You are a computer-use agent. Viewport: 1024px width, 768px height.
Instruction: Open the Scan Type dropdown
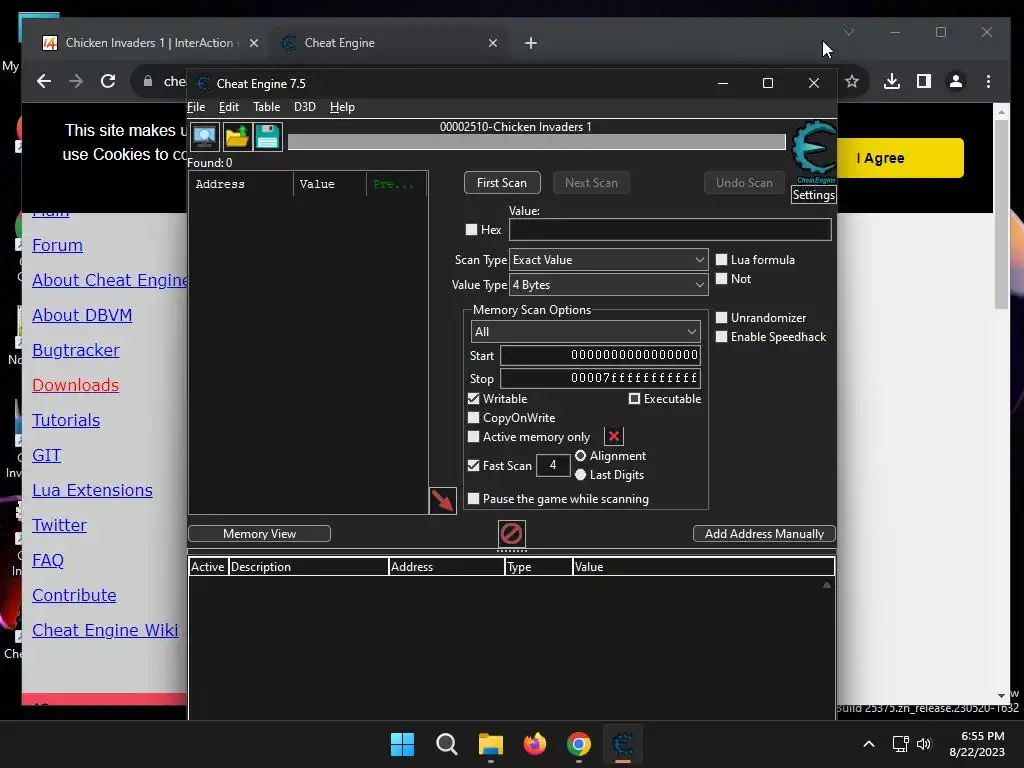(x=609, y=259)
